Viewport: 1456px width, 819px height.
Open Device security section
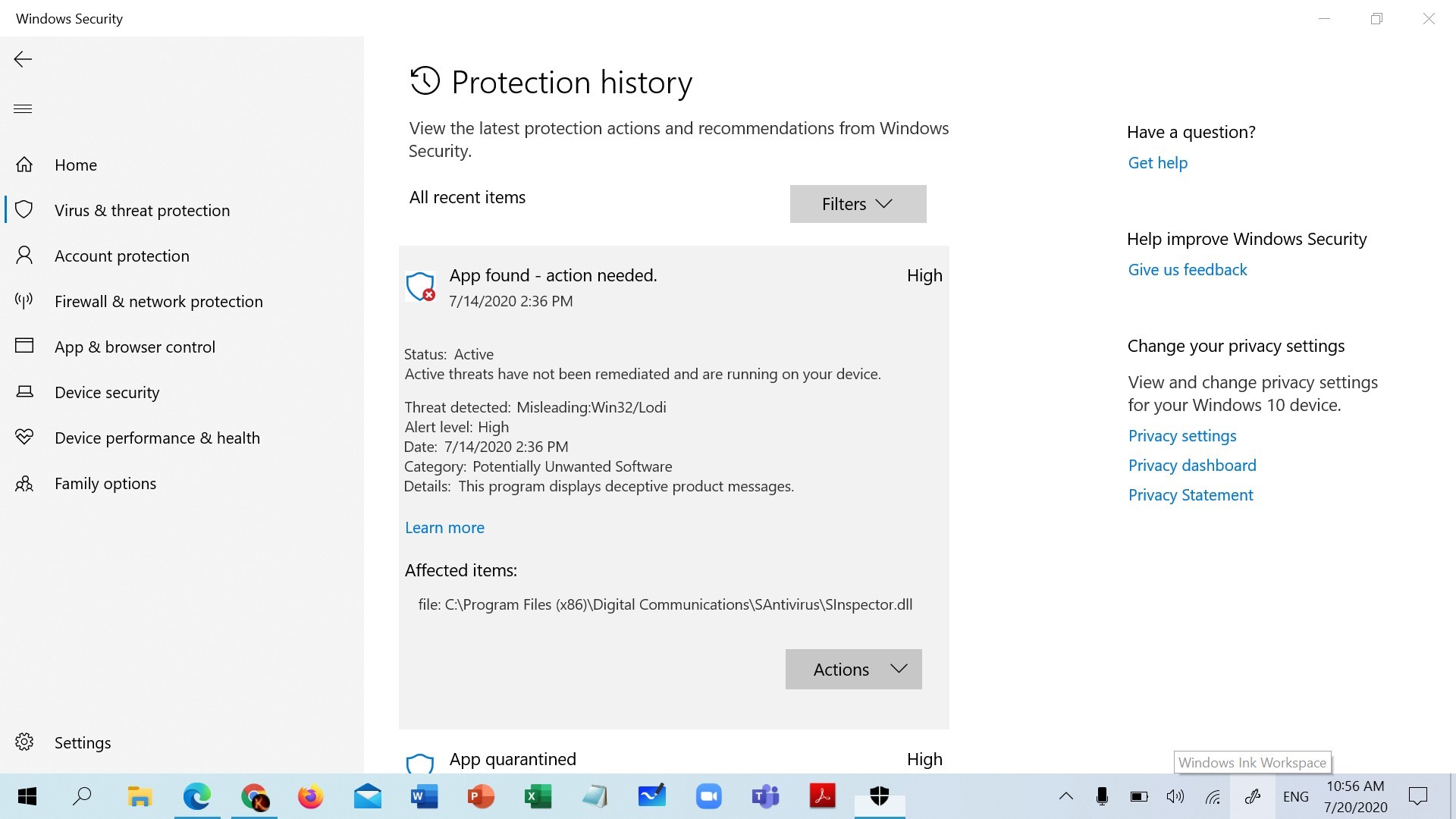107,392
